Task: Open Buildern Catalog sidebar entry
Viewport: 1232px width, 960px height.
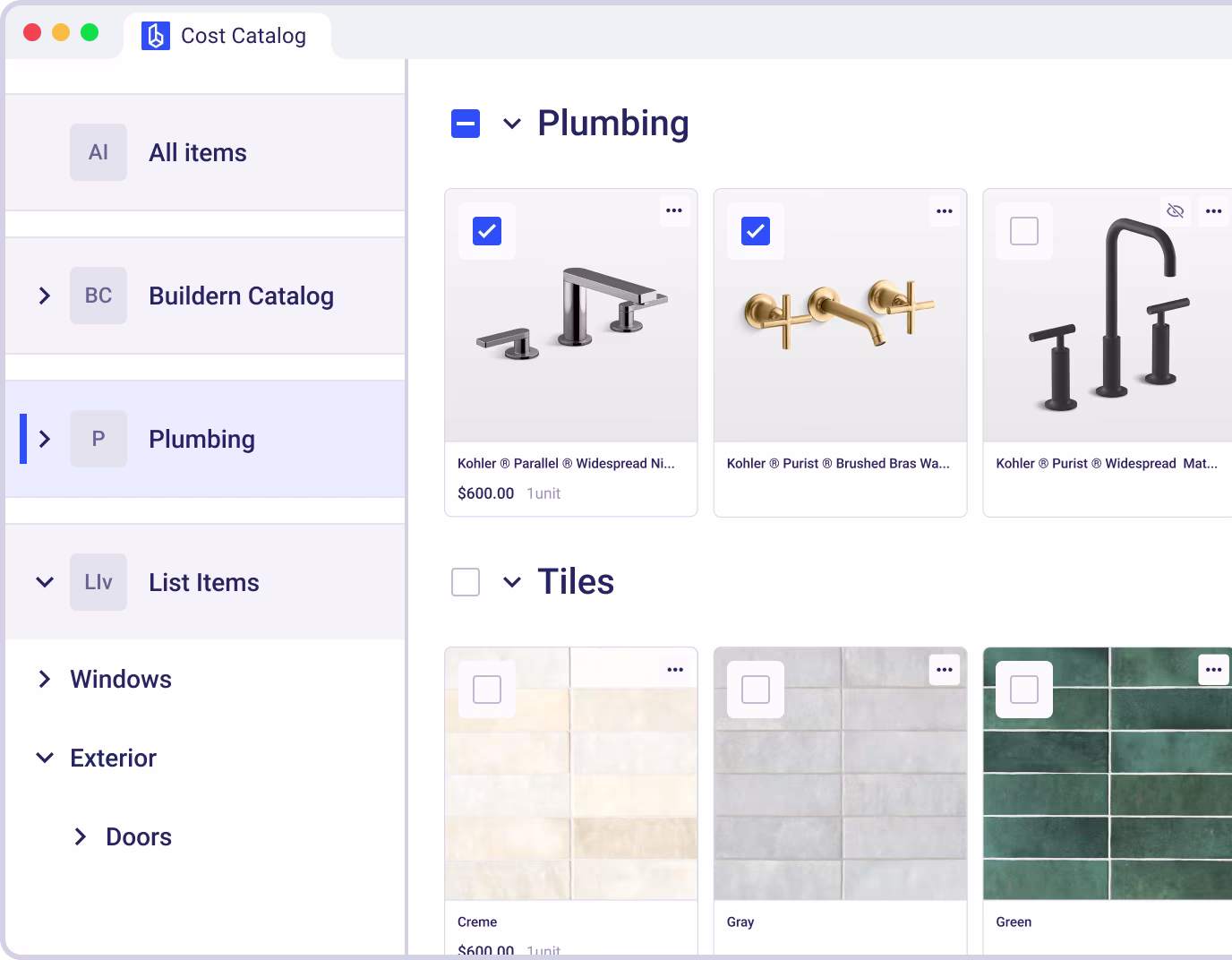Action: coord(205,296)
